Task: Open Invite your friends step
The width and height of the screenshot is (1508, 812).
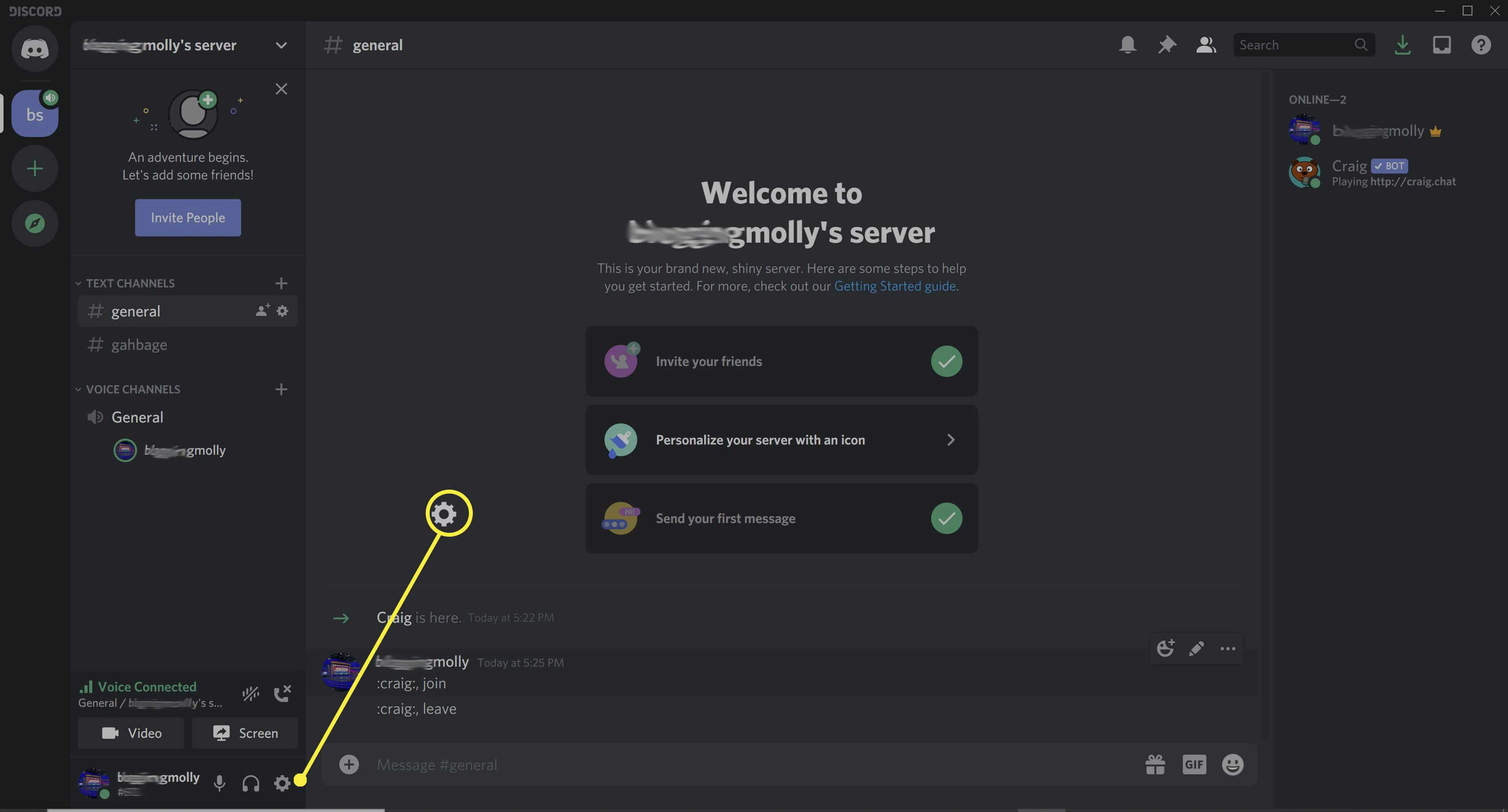Action: [781, 361]
